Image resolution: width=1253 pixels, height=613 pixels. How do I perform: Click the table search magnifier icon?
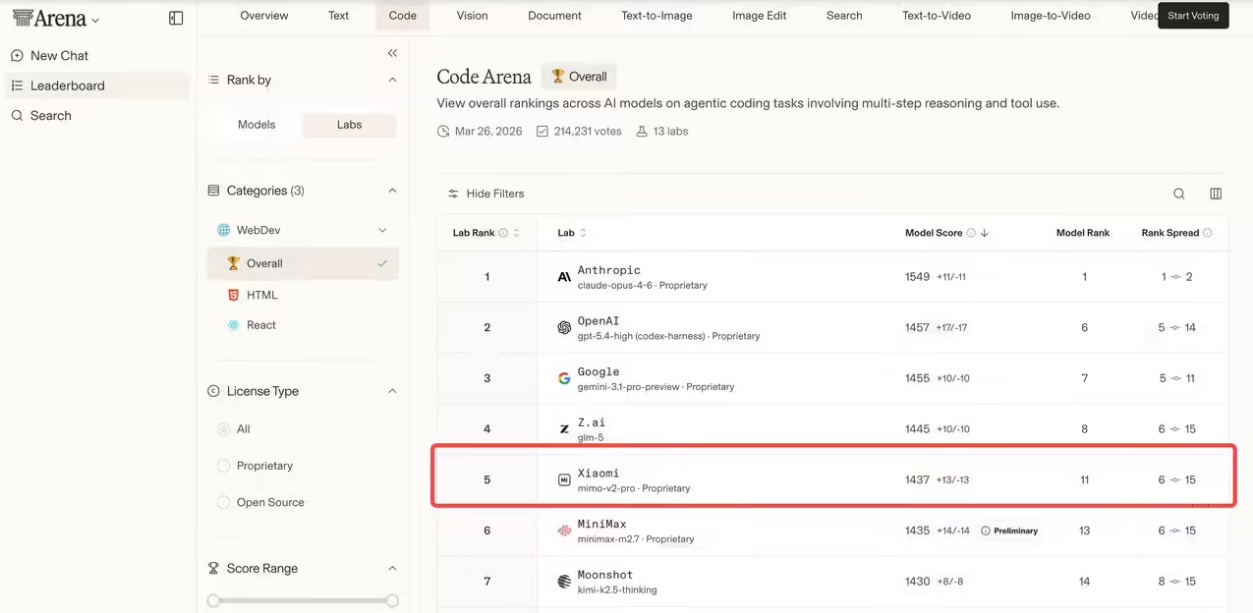click(1179, 194)
